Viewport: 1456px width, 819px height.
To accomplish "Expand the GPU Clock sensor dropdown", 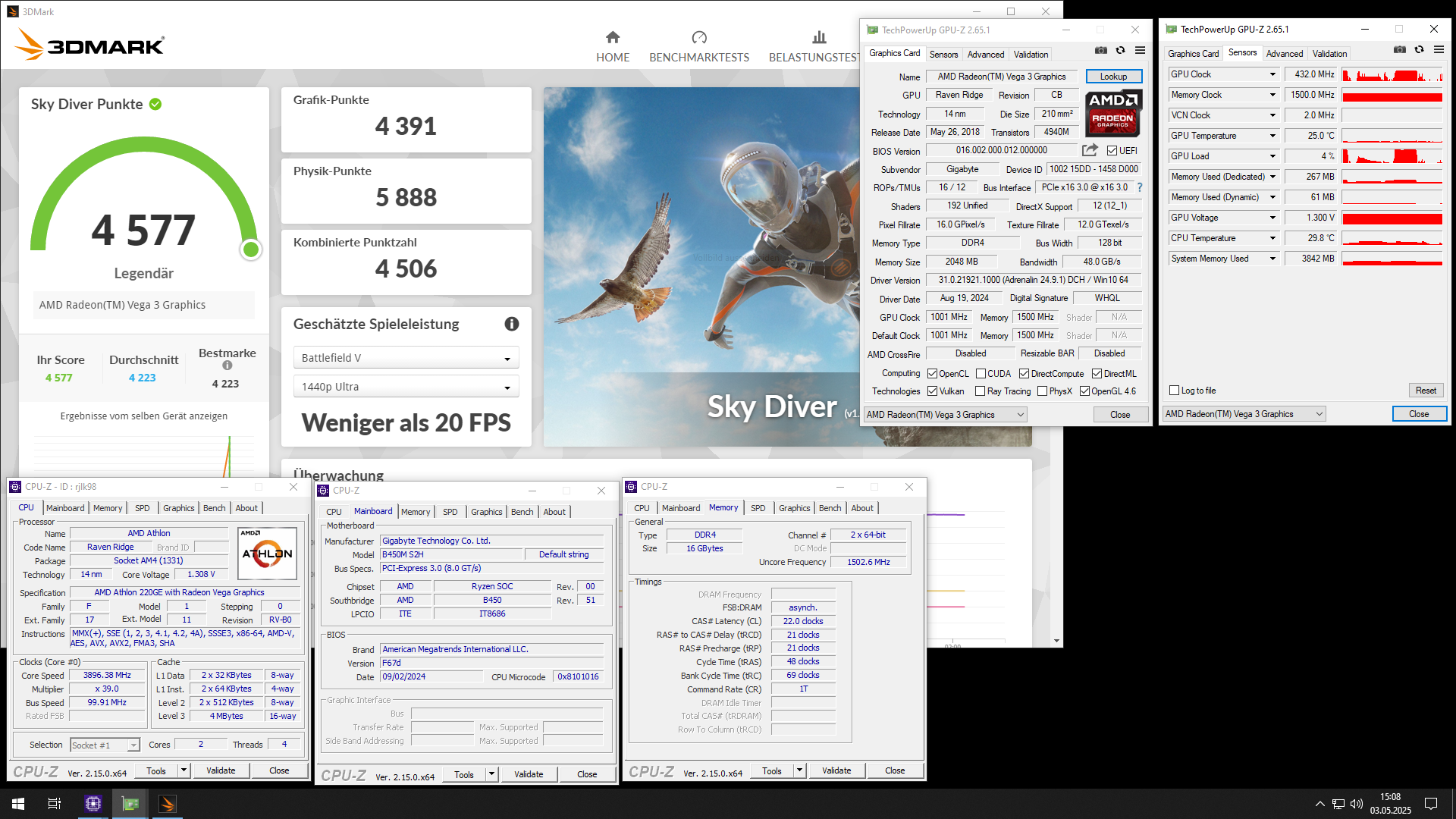I will tap(1272, 74).
